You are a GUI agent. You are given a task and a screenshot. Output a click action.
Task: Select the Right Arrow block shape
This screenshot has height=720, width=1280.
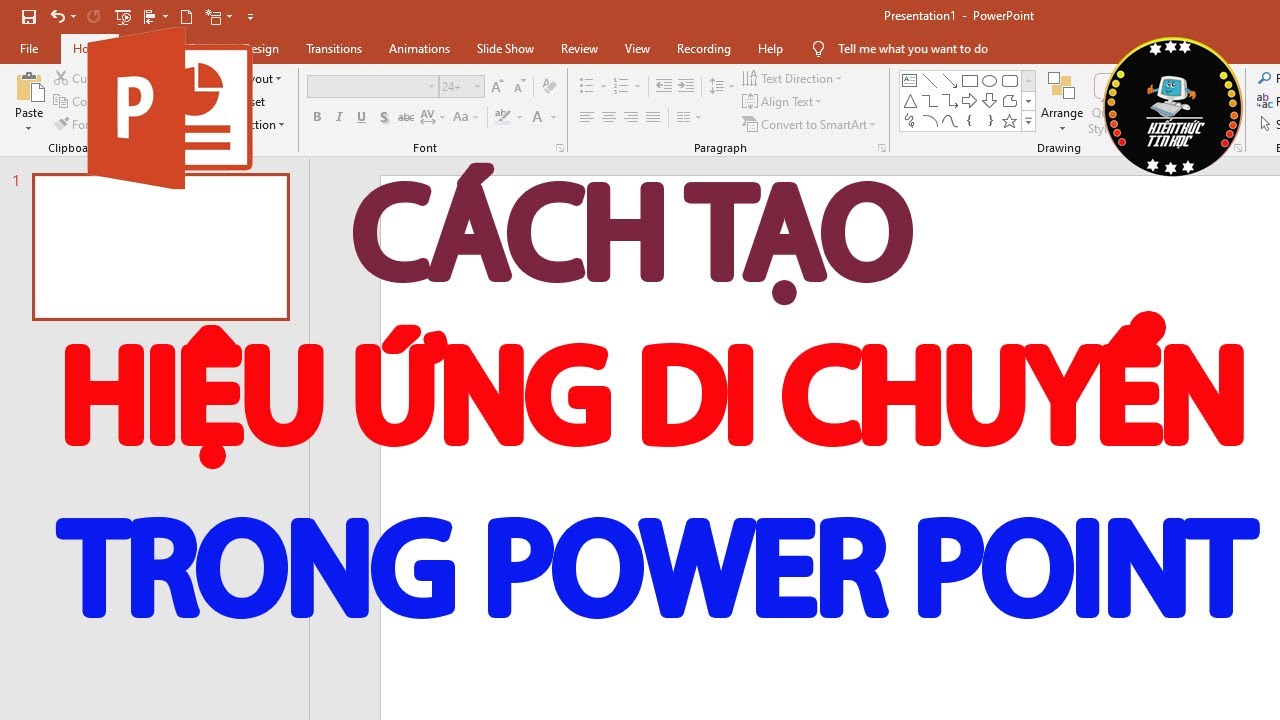pos(970,101)
